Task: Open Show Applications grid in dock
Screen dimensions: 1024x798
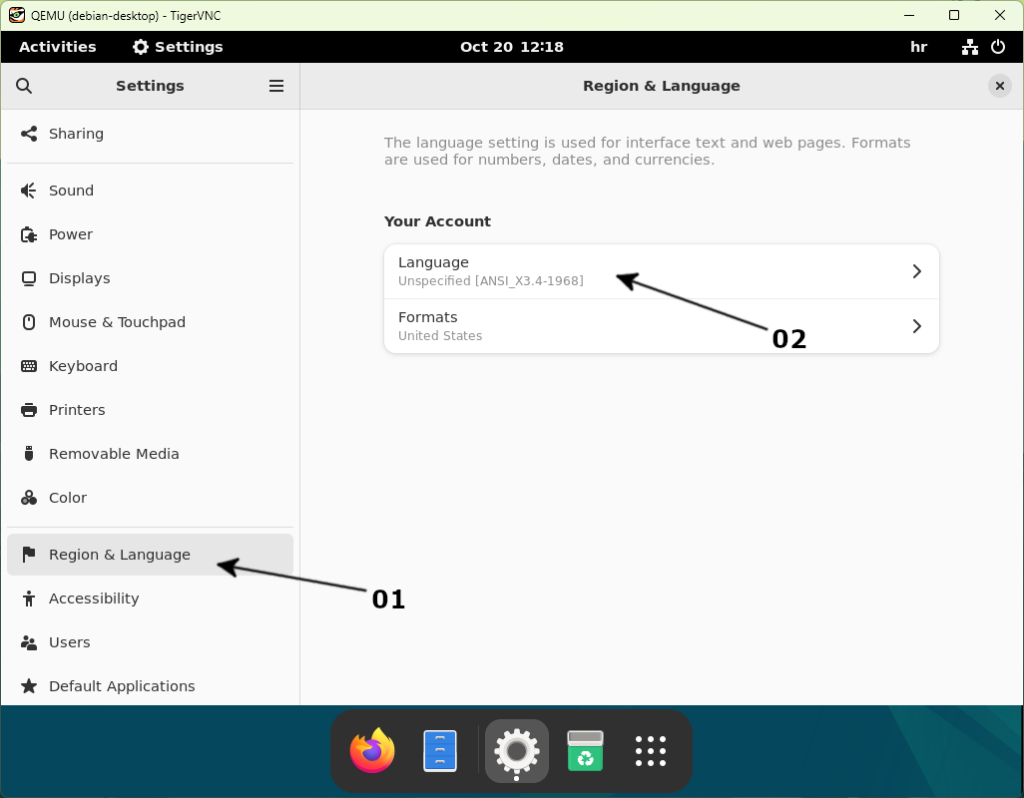Action: tap(651, 751)
